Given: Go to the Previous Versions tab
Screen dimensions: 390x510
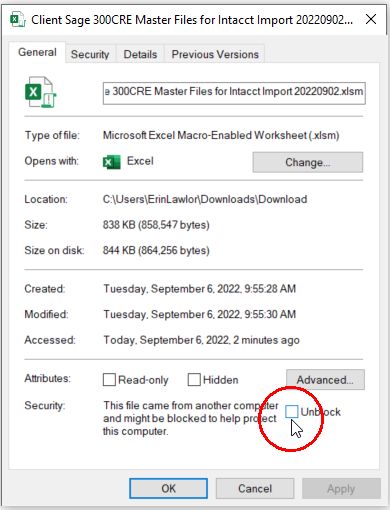Looking at the screenshot, I should click(x=215, y=54).
